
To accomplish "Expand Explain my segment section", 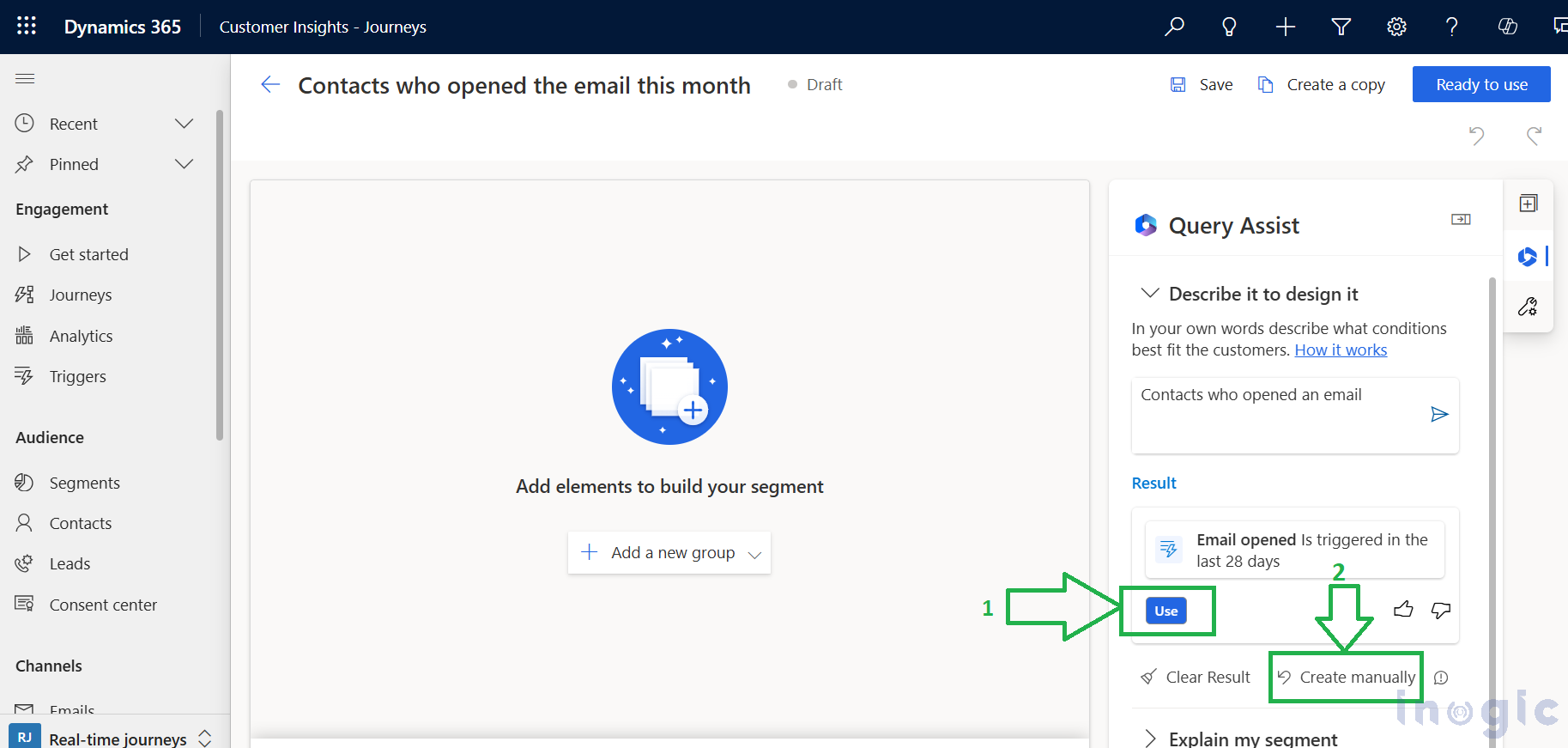I will 1150,739.
